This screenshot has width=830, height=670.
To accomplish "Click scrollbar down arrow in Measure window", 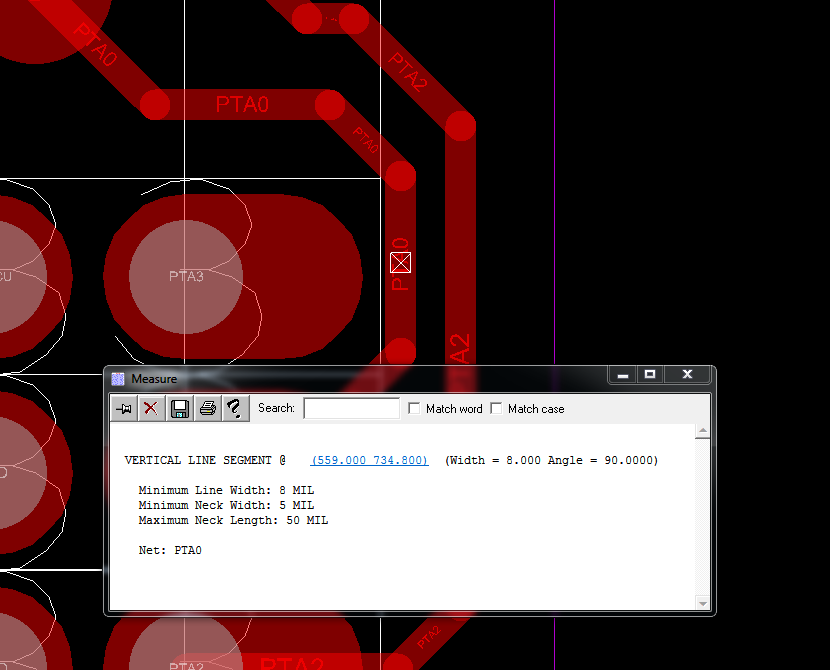I will click(x=702, y=603).
